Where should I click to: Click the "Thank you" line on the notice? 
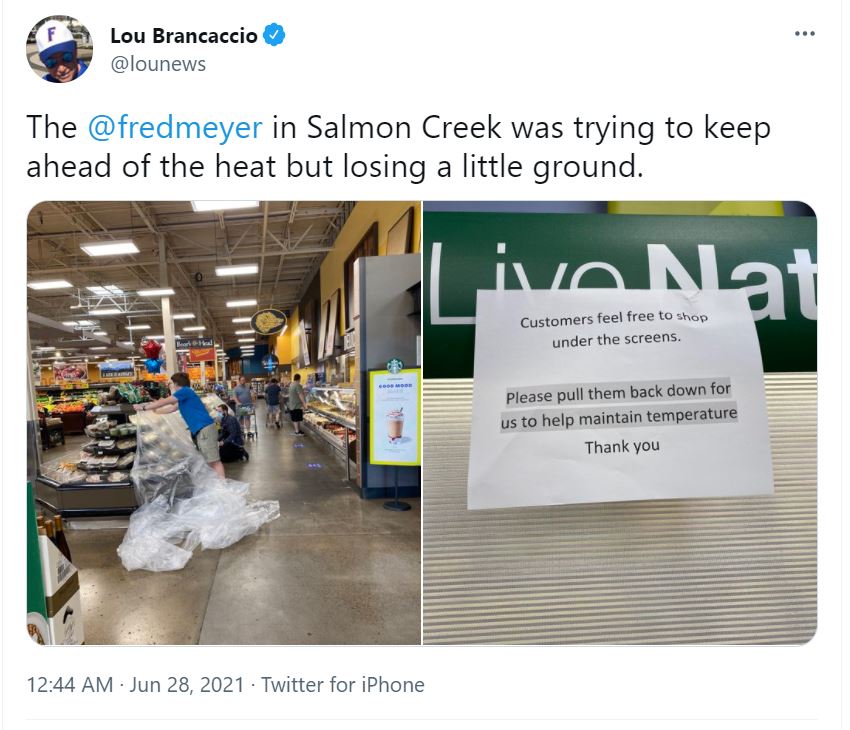[x=622, y=447]
